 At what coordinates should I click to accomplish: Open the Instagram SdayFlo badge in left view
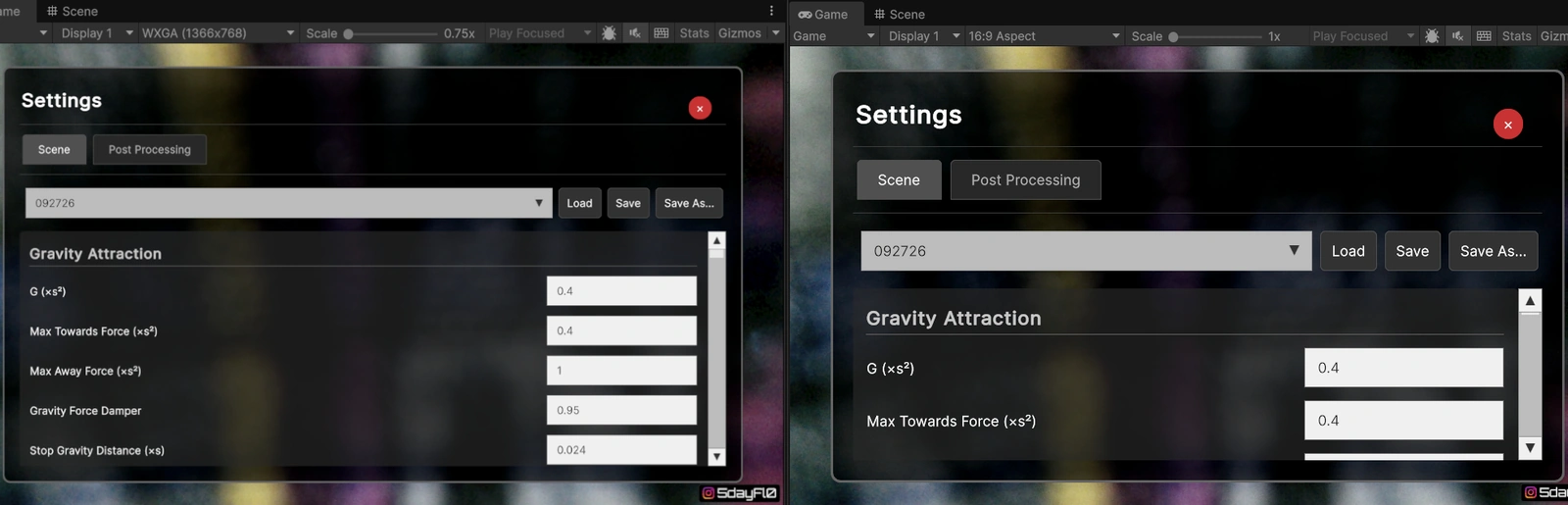click(740, 493)
